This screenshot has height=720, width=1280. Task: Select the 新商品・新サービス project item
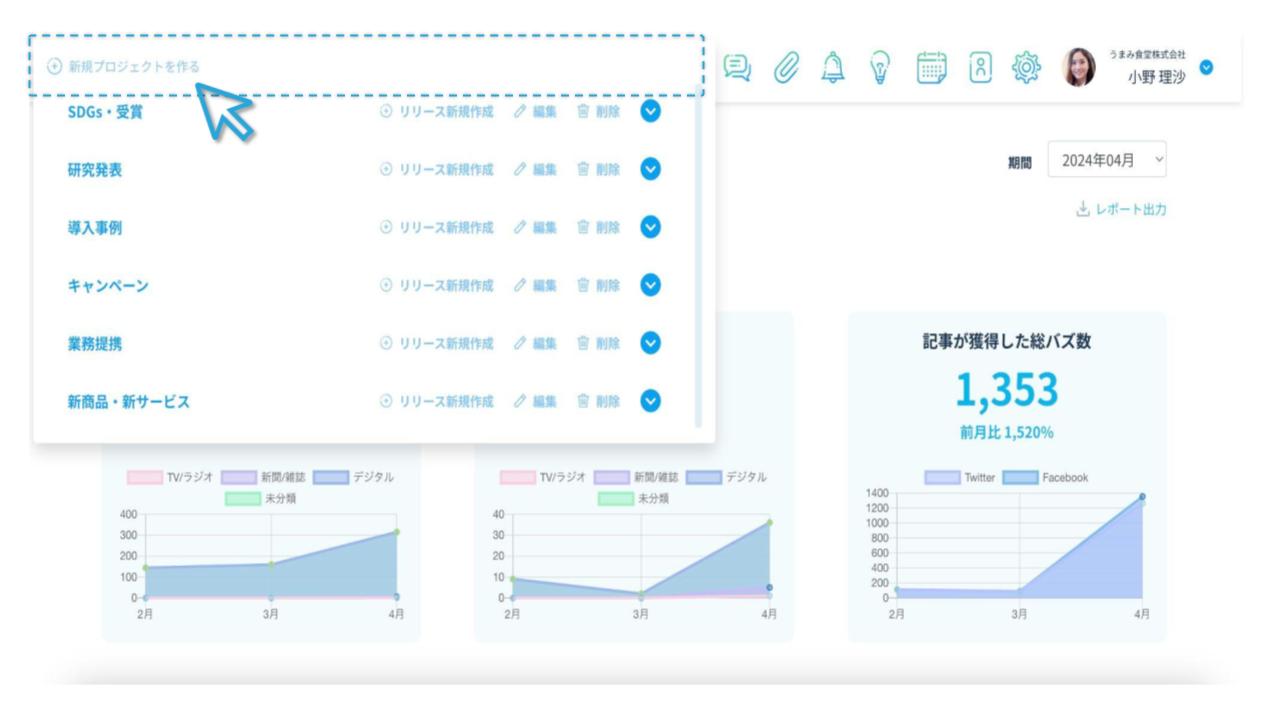(127, 402)
